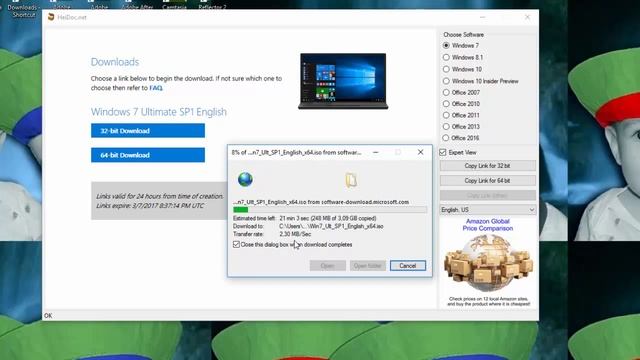Select the Windows 7 radio button
Screen dimensions: 640x360
click(x=446, y=45)
